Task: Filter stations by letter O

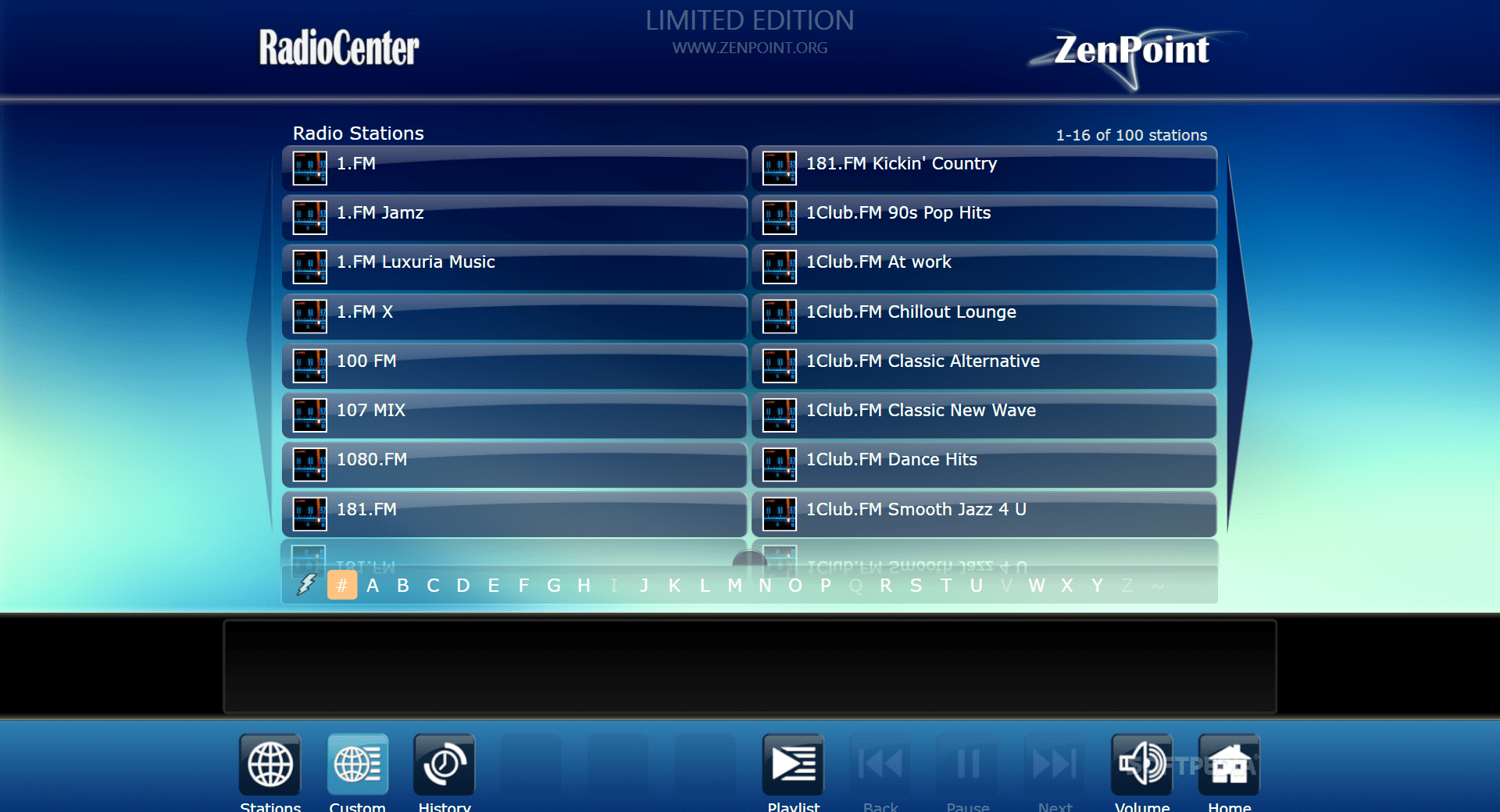Action: coord(795,586)
